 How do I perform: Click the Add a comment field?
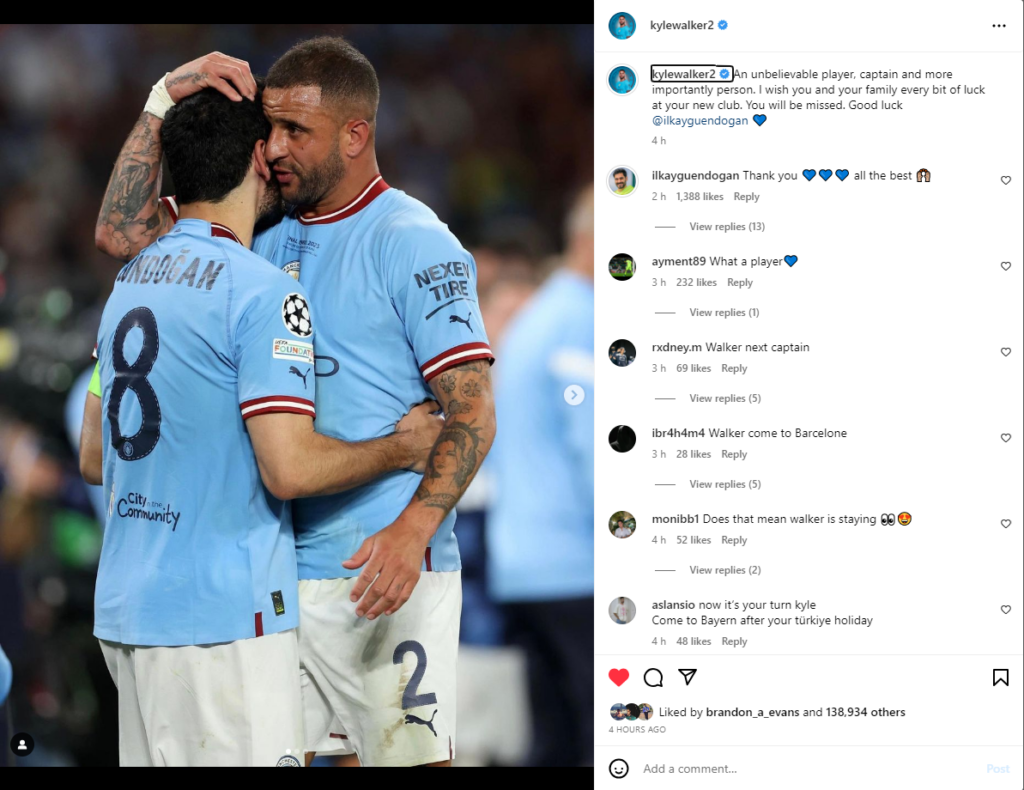click(810, 768)
